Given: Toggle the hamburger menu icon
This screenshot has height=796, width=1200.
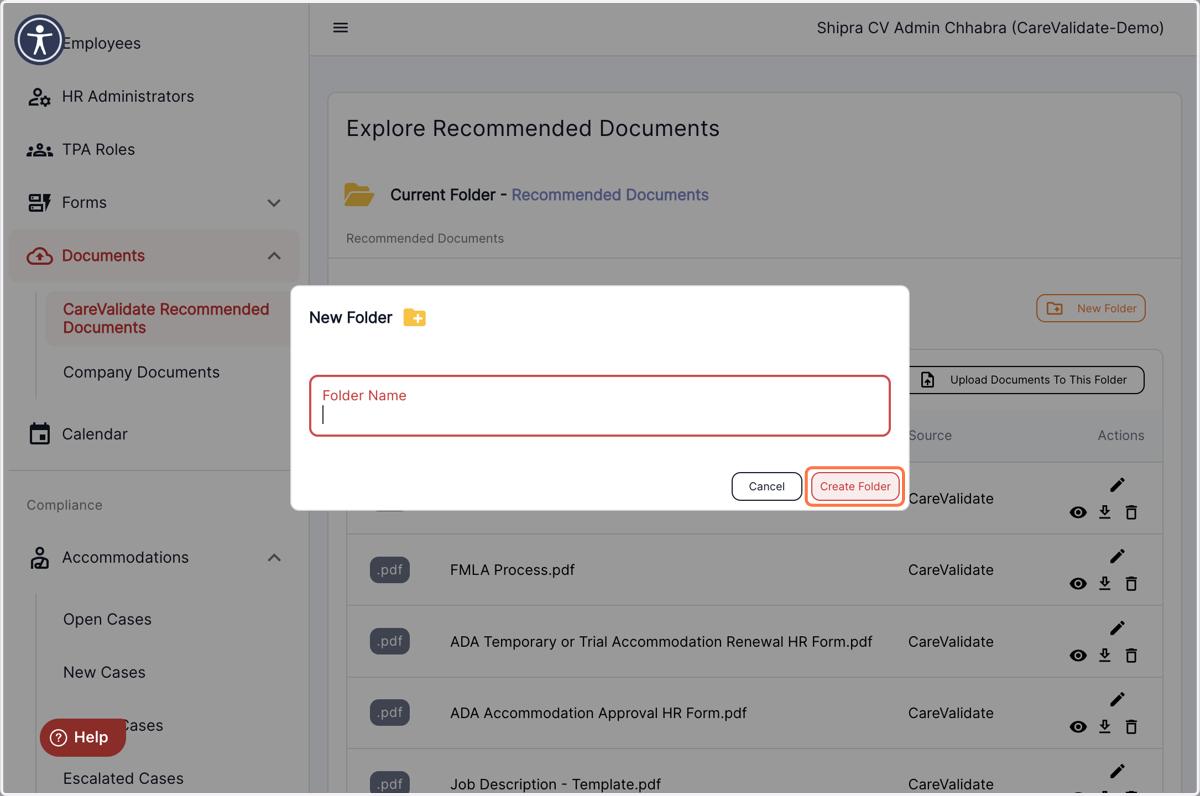Looking at the screenshot, I should point(341,28).
